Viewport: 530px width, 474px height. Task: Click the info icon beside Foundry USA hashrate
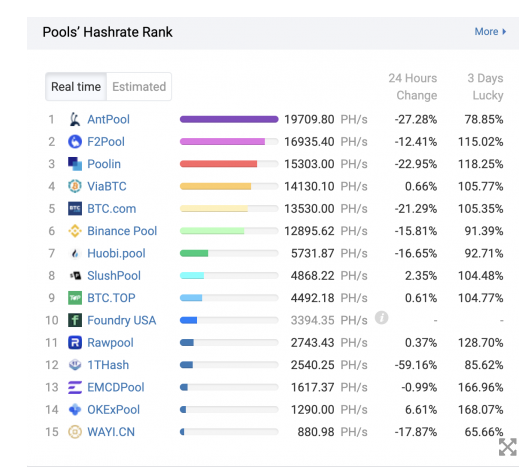tap(382, 318)
